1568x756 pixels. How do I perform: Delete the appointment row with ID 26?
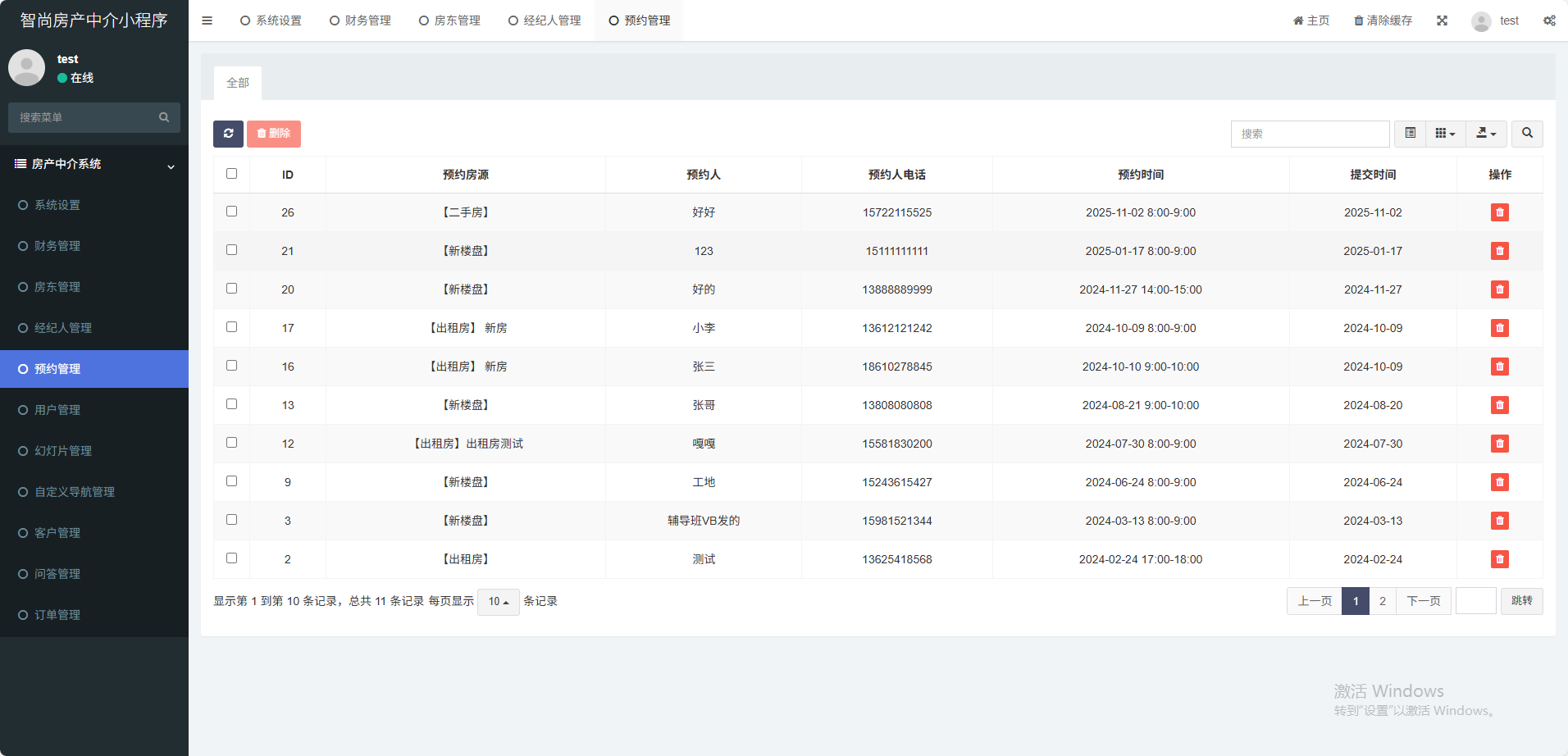tap(1499, 212)
